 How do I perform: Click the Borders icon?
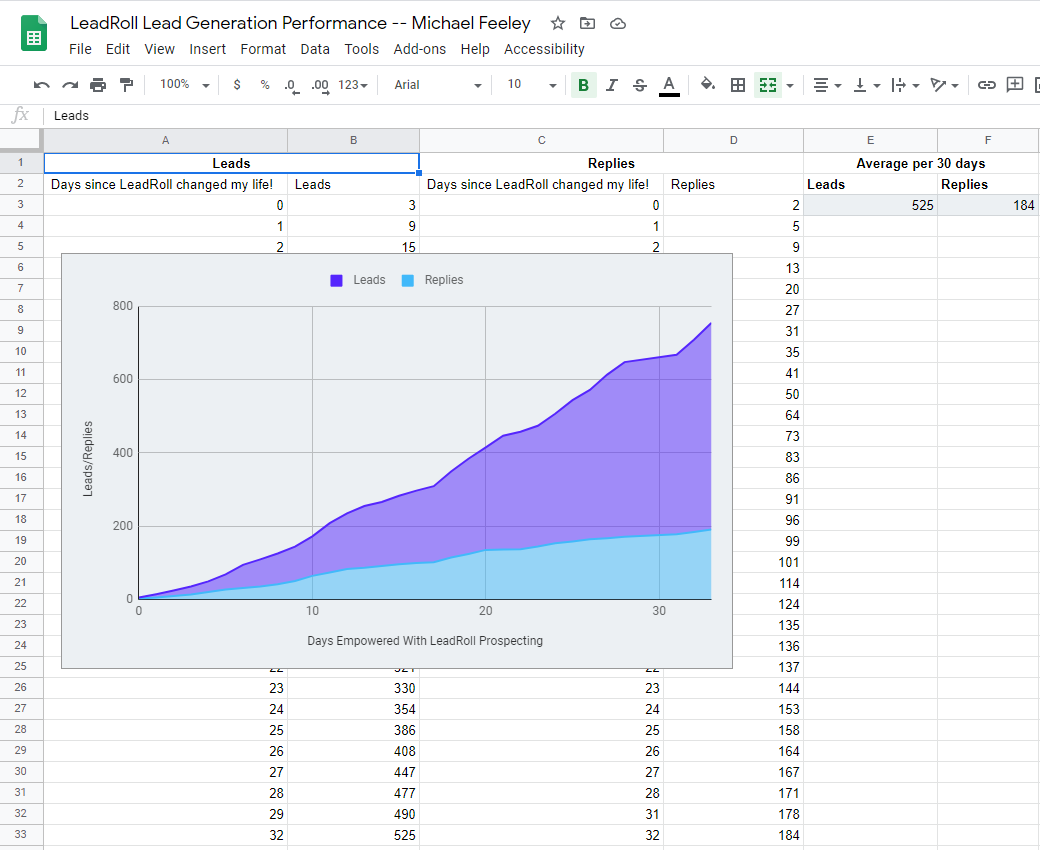coord(737,85)
